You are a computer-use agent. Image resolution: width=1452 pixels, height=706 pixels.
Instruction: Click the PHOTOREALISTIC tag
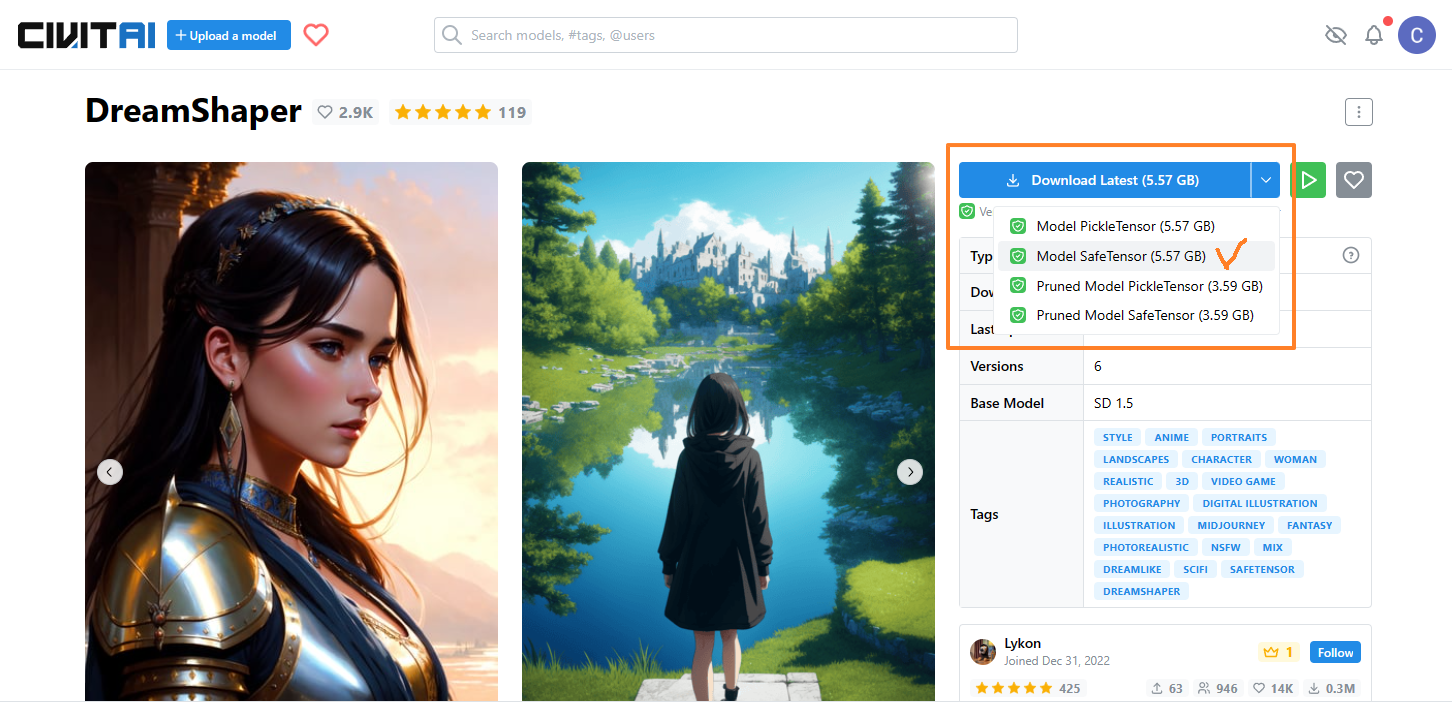[x=1145, y=547]
